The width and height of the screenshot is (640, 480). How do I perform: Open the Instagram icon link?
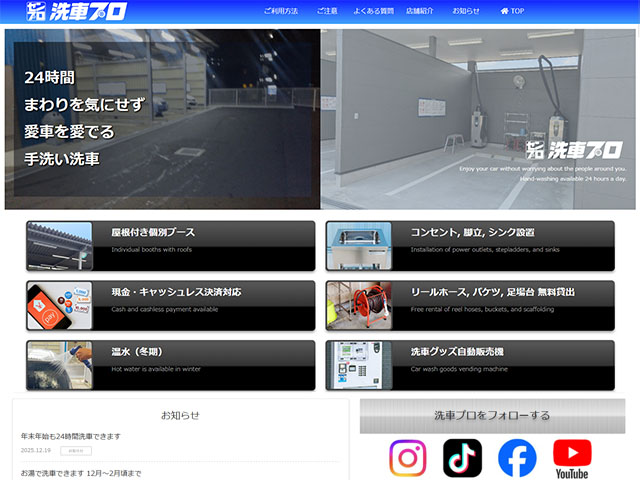click(407, 458)
